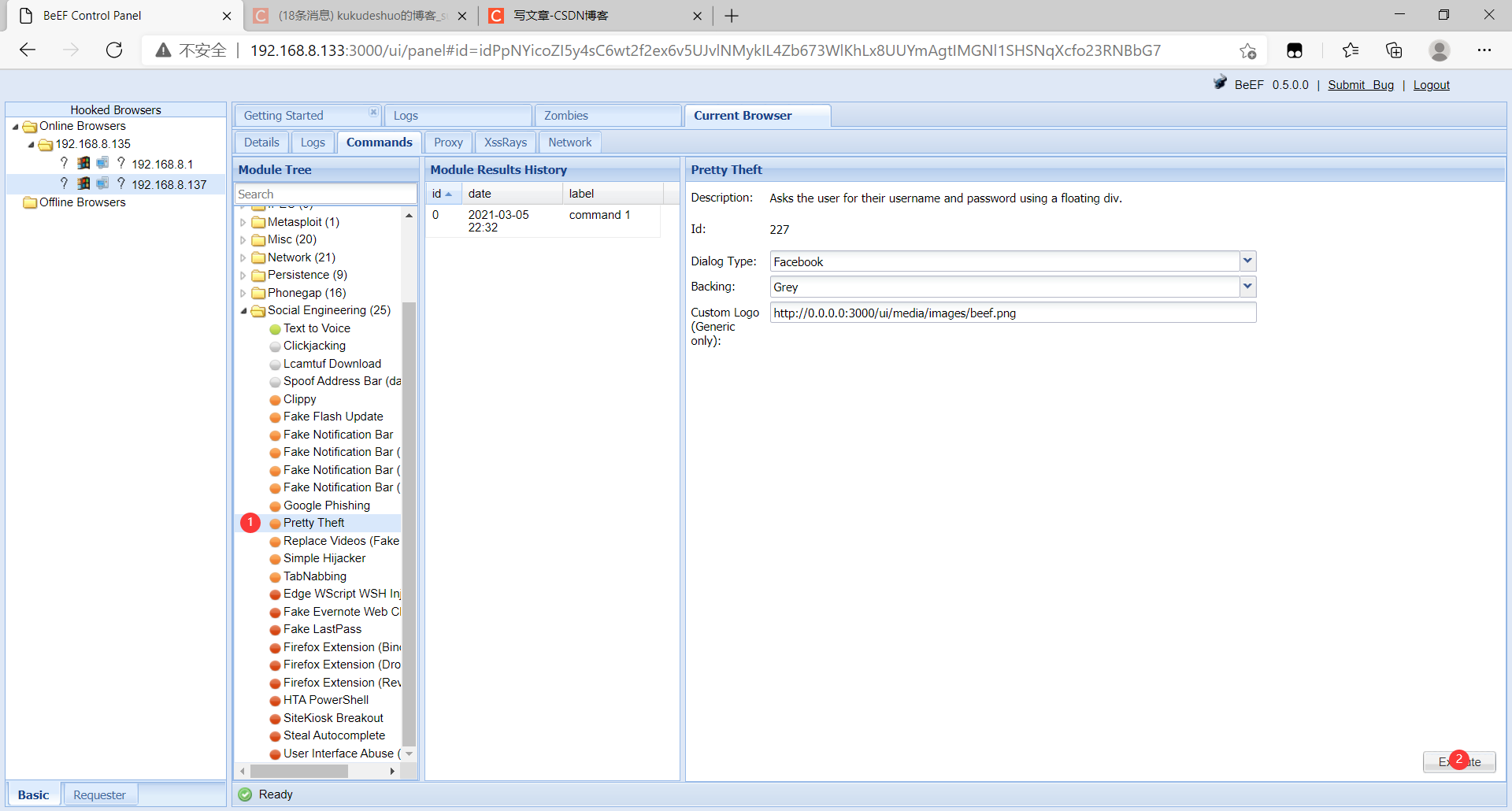Click the Offline Browsers folder icon
This screenshot has height=811, width=1512.
[x=30, y=203]
